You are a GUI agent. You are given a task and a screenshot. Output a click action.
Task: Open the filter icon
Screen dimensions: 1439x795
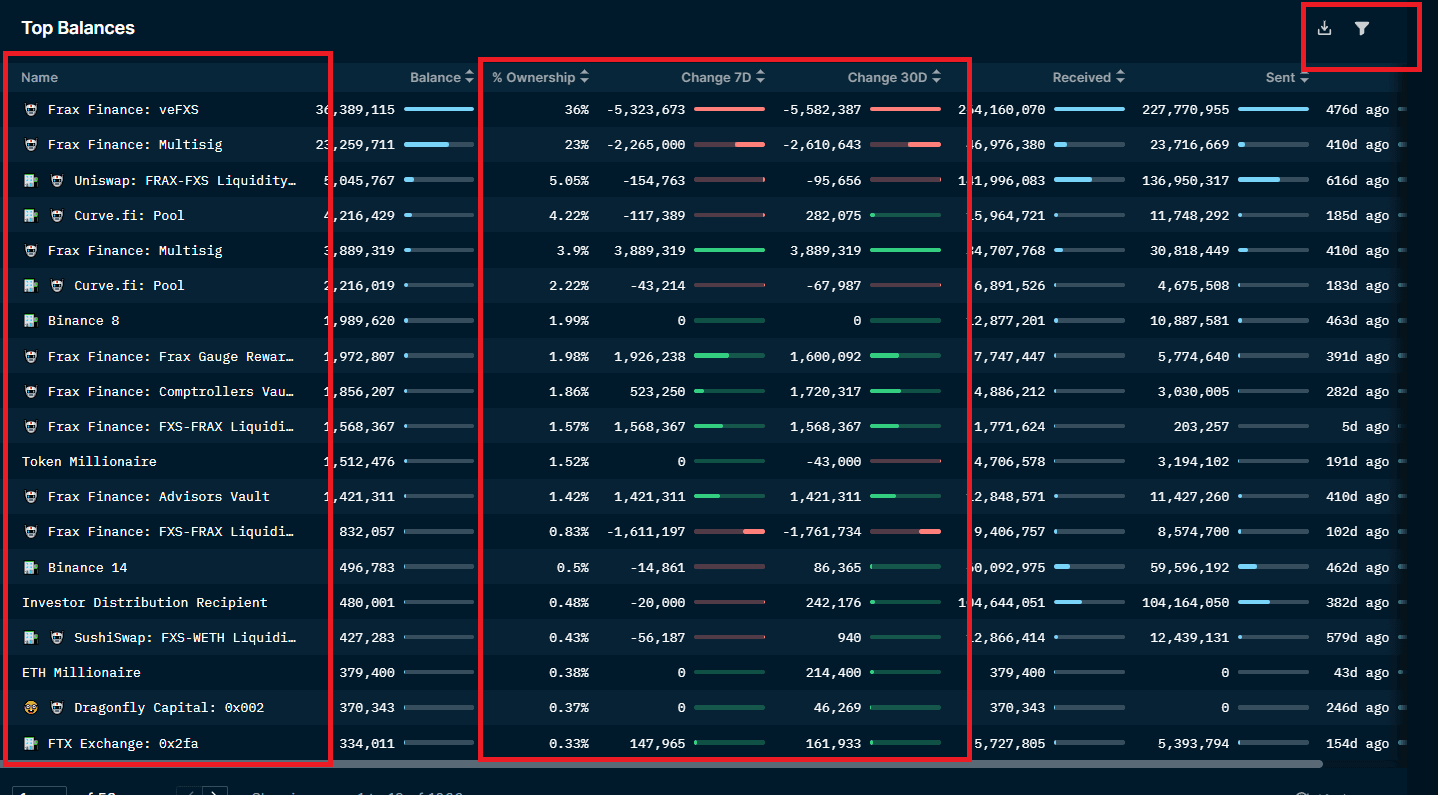point(1362,29)
